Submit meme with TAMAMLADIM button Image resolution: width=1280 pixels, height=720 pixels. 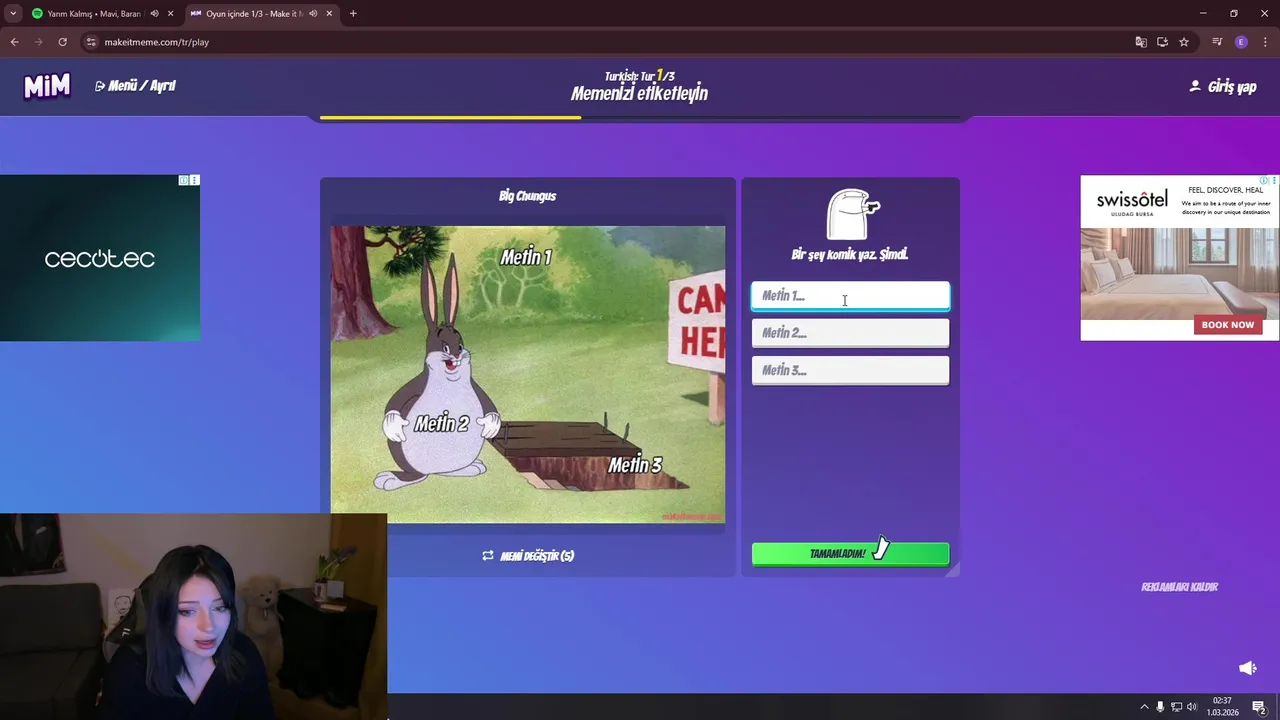850,554
